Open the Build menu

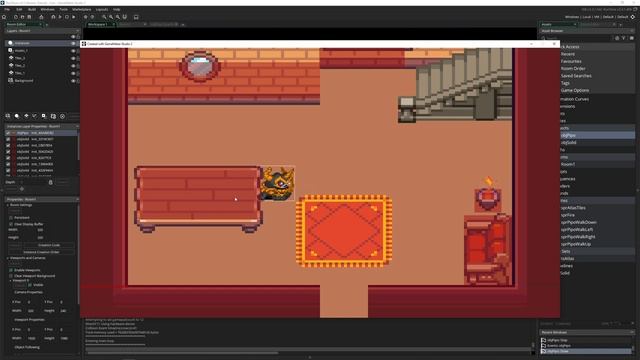(x=31, y=9)
